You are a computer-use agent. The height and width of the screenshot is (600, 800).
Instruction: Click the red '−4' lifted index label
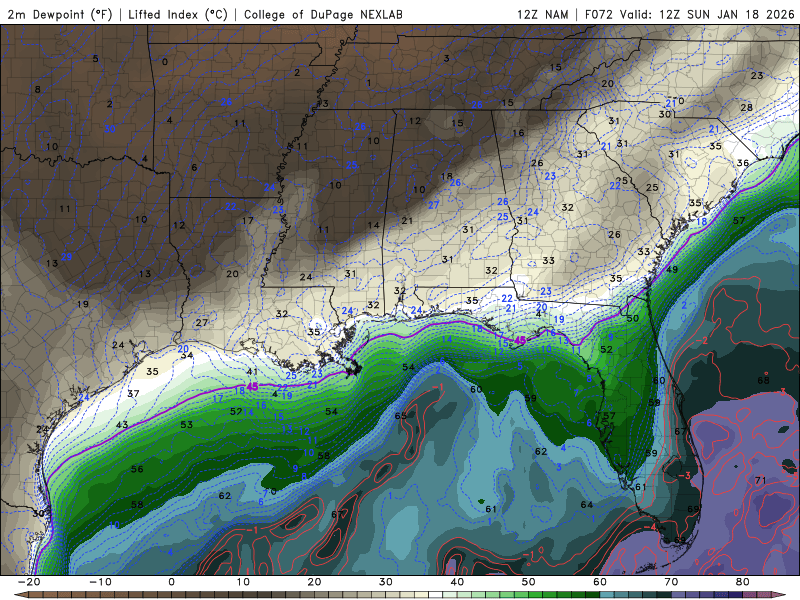click(649, 527)
